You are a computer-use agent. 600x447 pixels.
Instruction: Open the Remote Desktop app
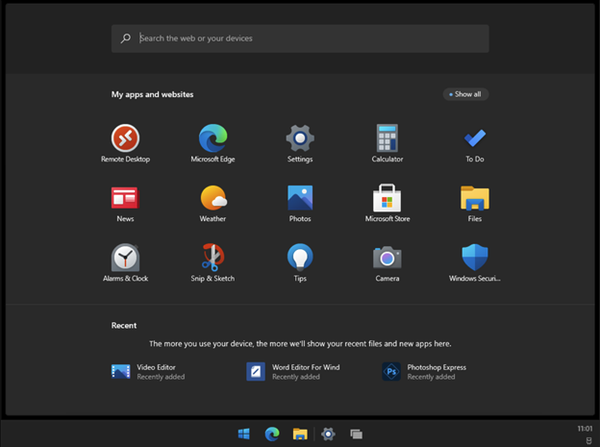point(125,143)
